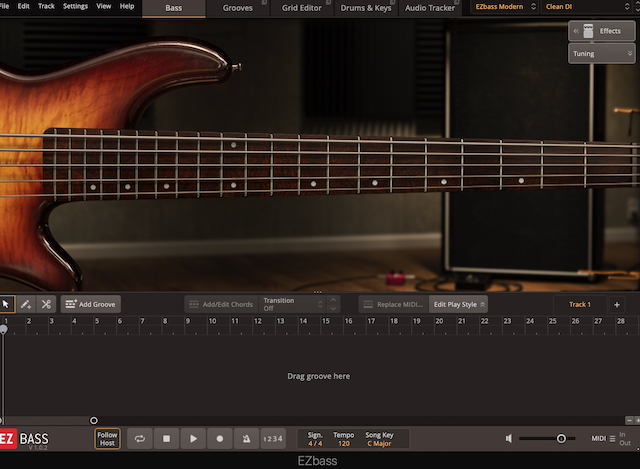Detach the Audio Tracker tab icon
This screenshot has width=640, height=469.
[456, 2]
